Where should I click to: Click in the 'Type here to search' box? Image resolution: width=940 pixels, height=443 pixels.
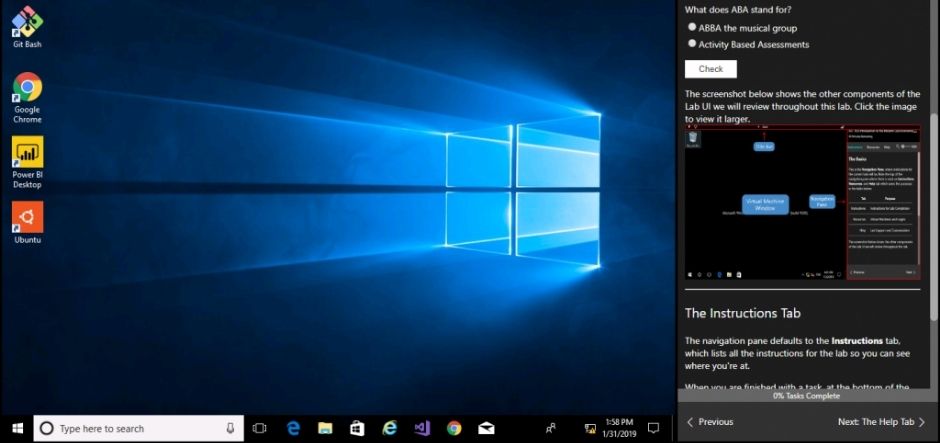click(x=135, y=428)
